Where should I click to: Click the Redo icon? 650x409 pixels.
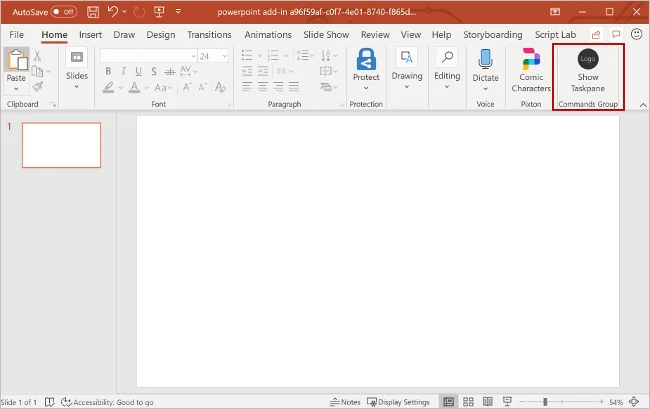tap(139, 12)
